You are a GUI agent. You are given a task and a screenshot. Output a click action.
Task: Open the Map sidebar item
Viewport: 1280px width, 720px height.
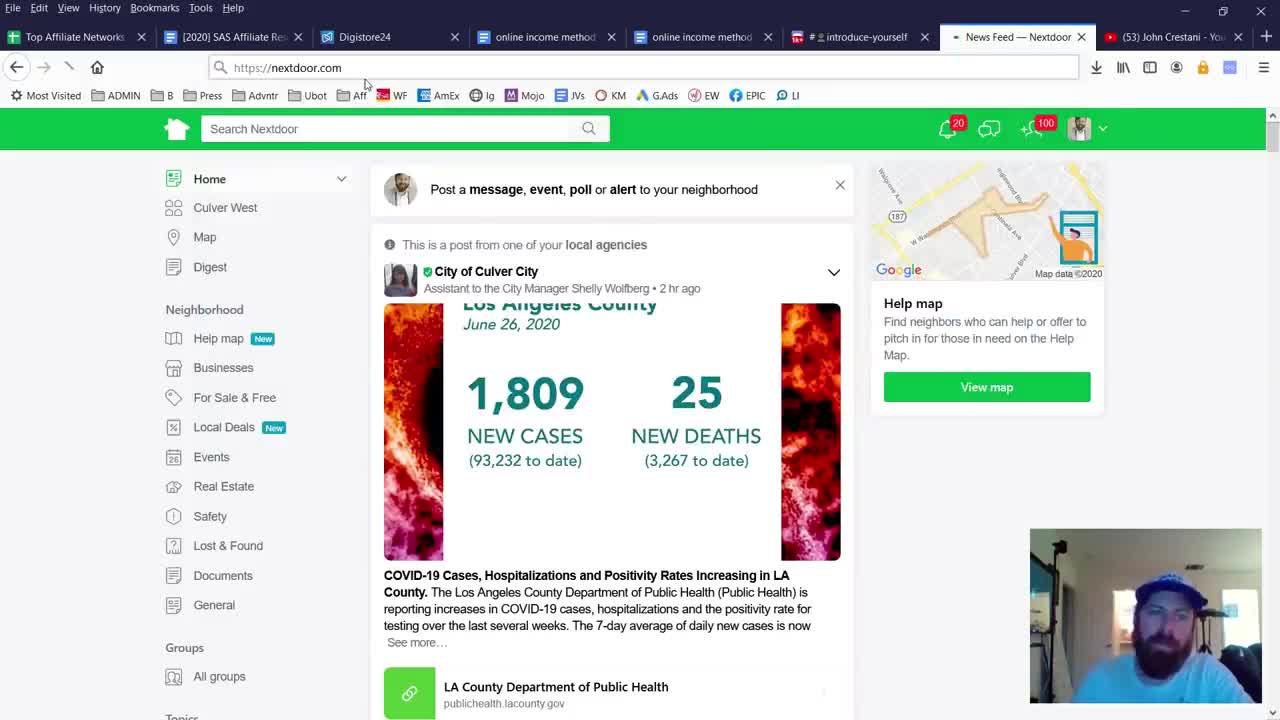point(204,237)
